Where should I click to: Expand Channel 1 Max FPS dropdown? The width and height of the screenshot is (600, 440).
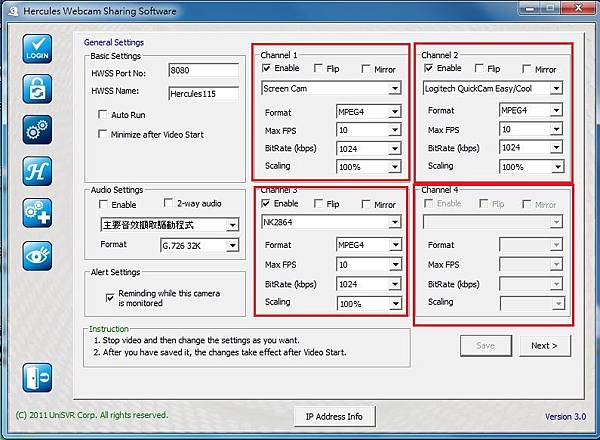click(368, 130)
